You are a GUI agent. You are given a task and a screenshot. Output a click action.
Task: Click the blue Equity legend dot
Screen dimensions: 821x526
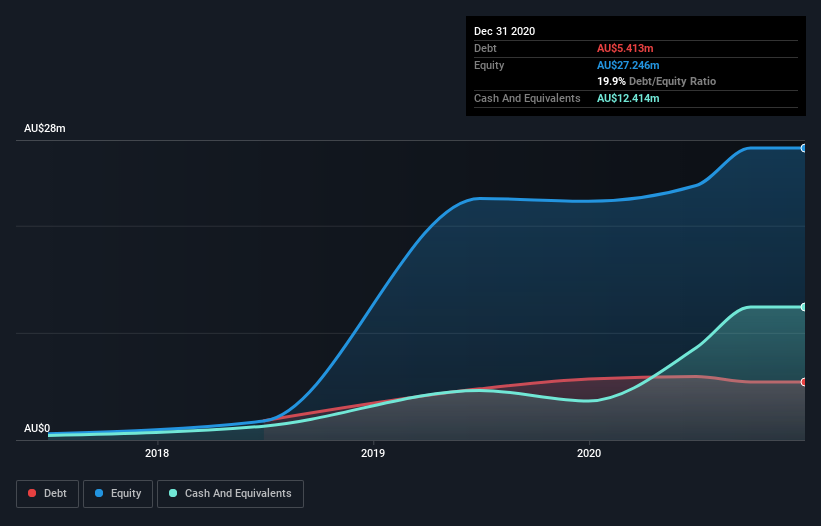point(99,493)
